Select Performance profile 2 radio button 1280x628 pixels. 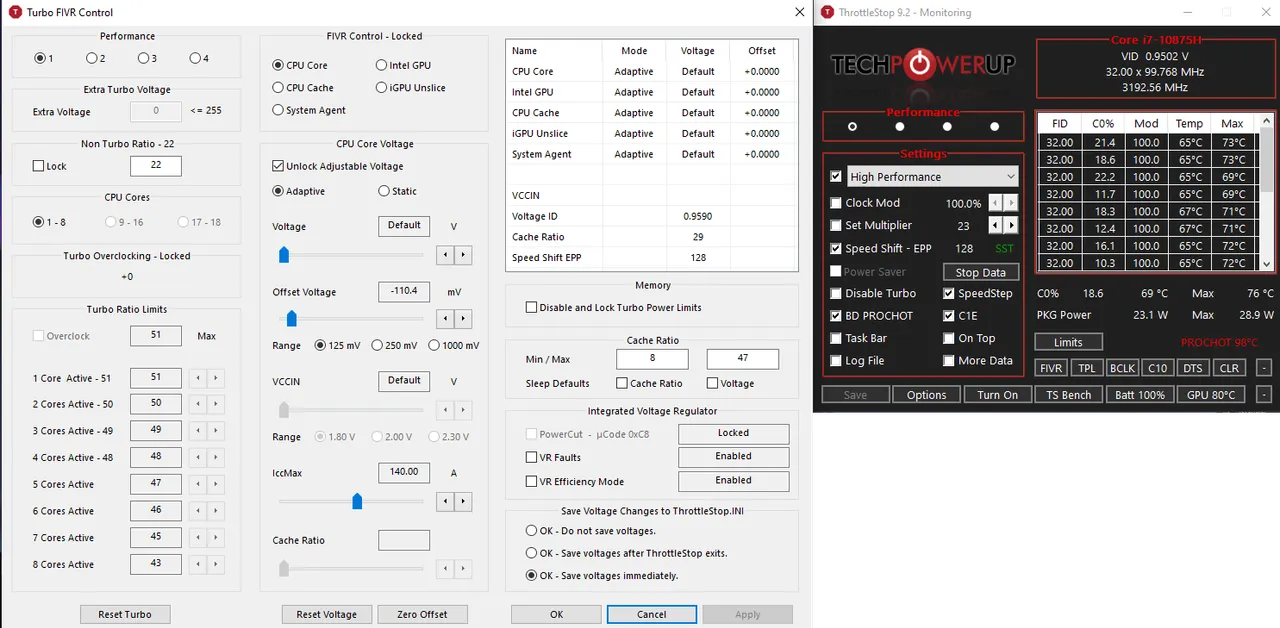point(92,58)
